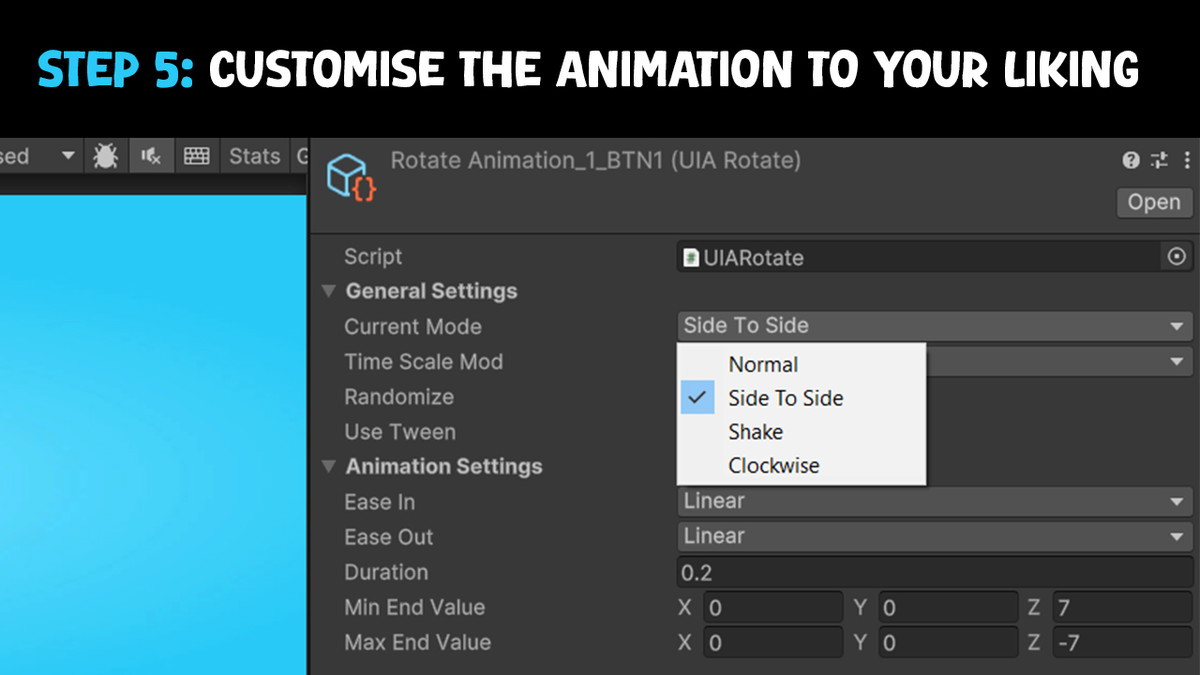Screen dimensions: 1200x675
Task: Open the Ease In dropdown
Action: tap(935, 501)
